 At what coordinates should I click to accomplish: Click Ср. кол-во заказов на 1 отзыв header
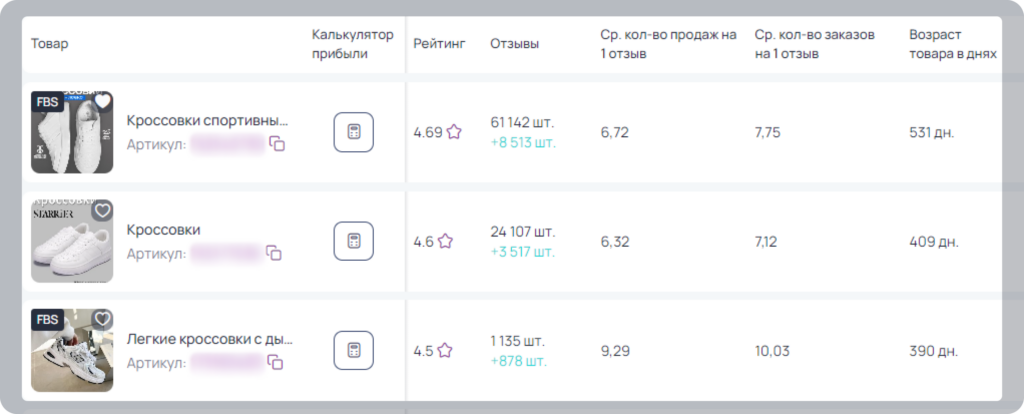814,44
